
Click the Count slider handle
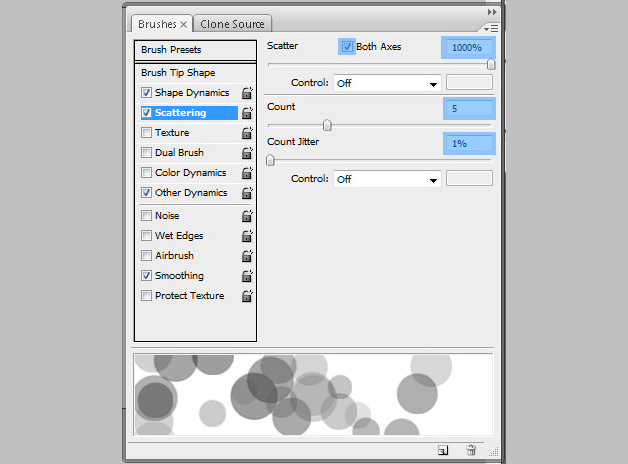click(x=327, y=125)
